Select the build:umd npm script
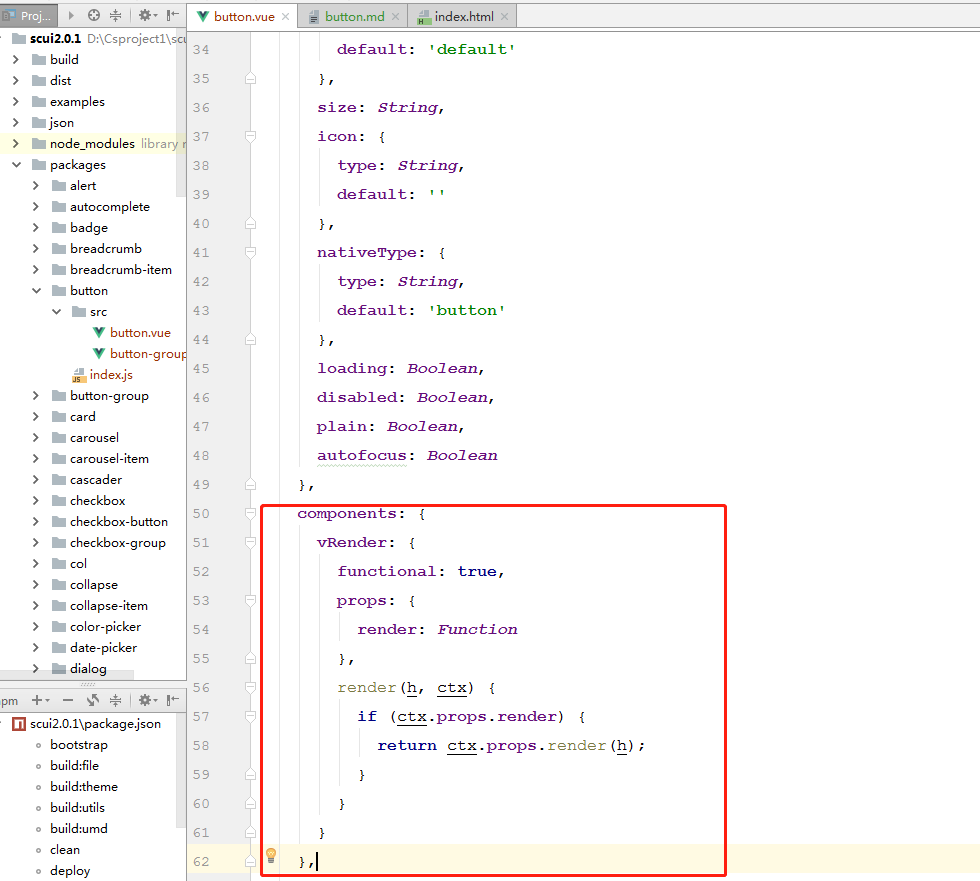This screenshot has height=881, width=980. tap(79, 829)
